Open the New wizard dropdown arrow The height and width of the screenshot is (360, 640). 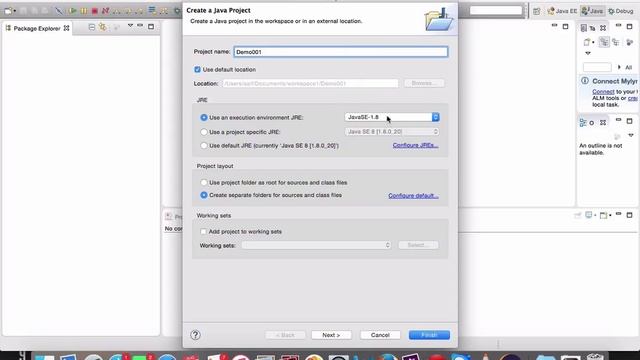[15, 11]
